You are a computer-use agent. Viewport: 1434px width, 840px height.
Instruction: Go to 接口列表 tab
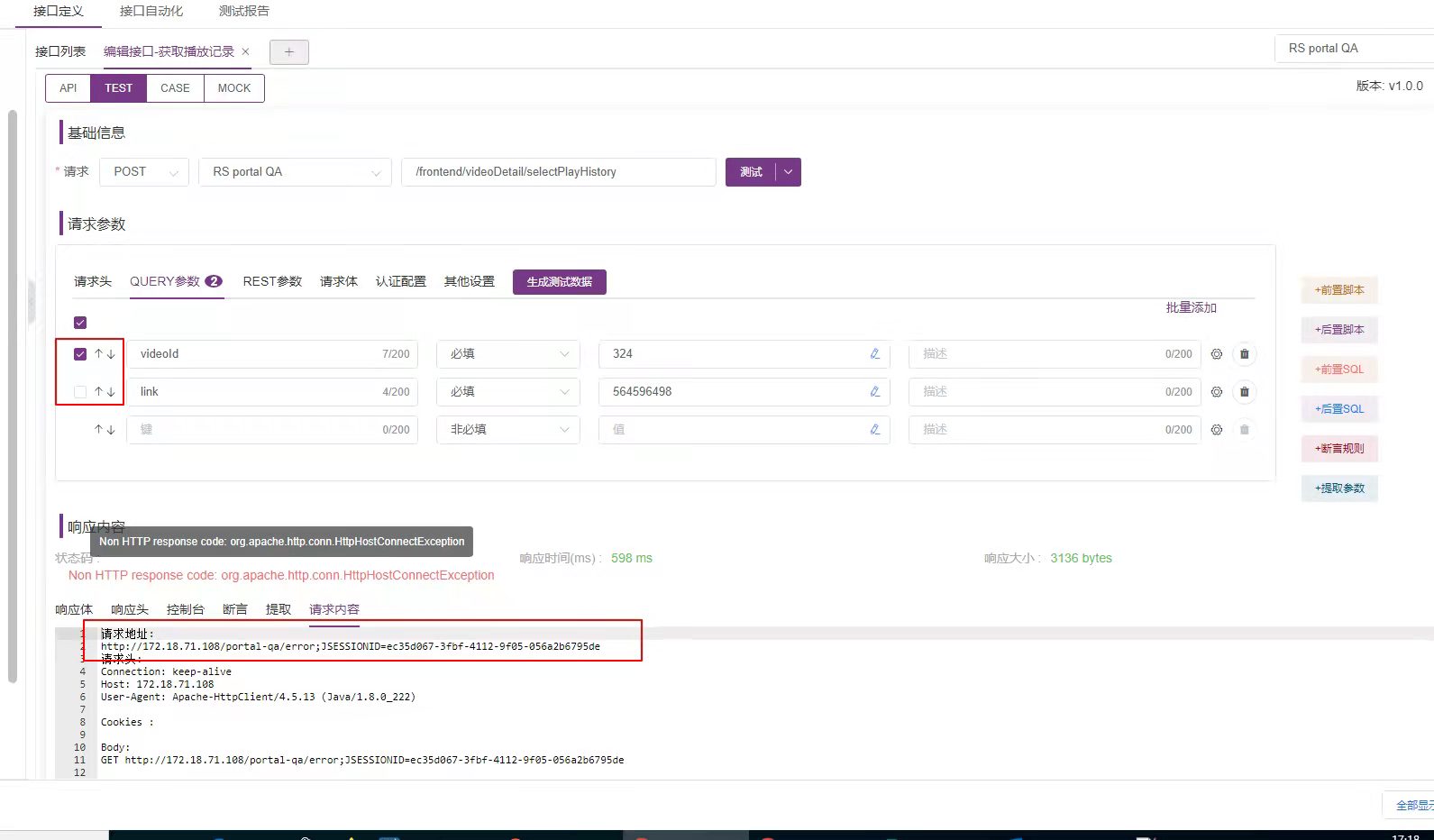pyautogui.click(x=60, y=51)
